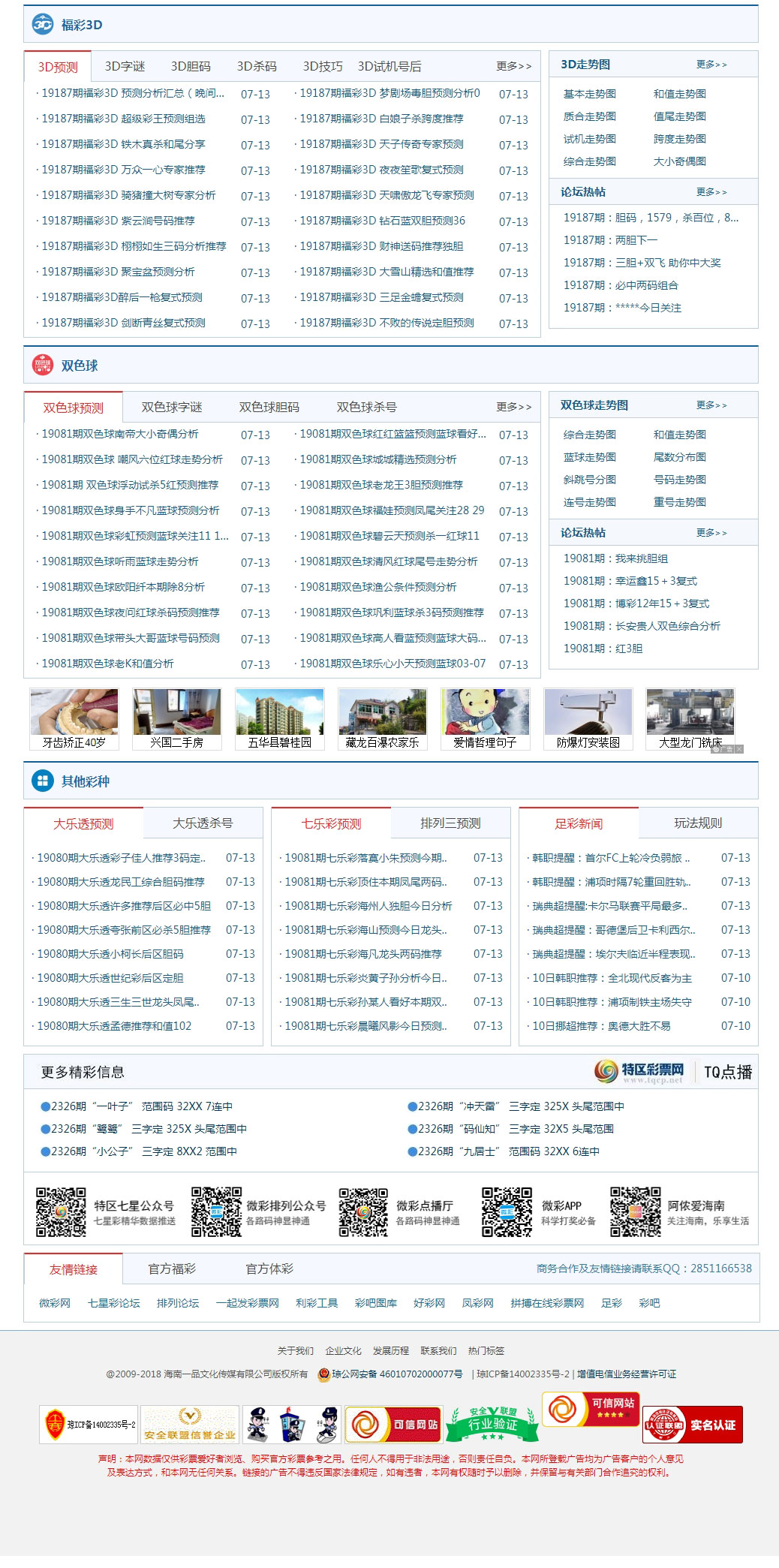Viewport: 779px width, 1568px height.
Task: Switch to the 大乐透杀号 tab
Action: (203, 823)
